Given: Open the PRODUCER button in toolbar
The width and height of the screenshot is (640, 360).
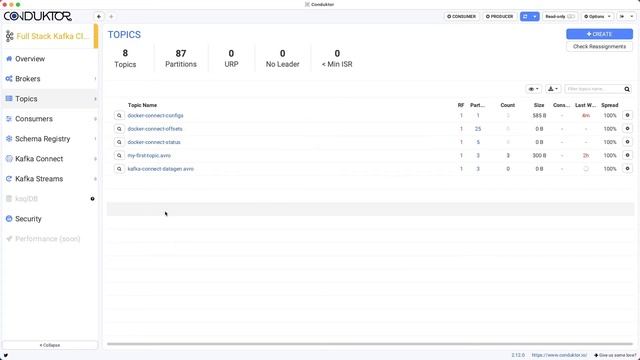Looking at the screenshot, I should (499, 16).
